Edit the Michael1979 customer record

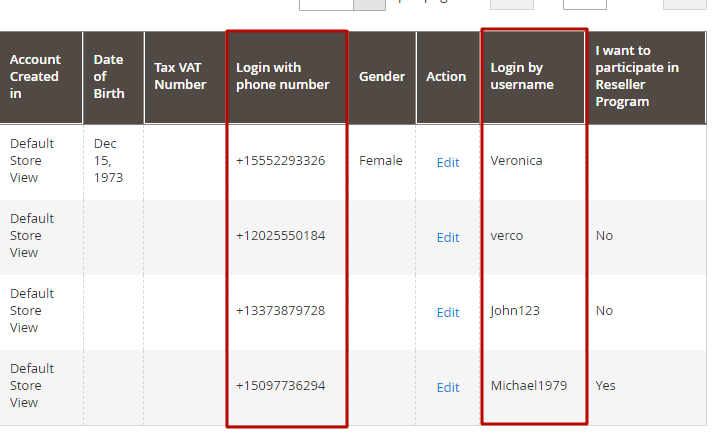(x=448, y=387)
